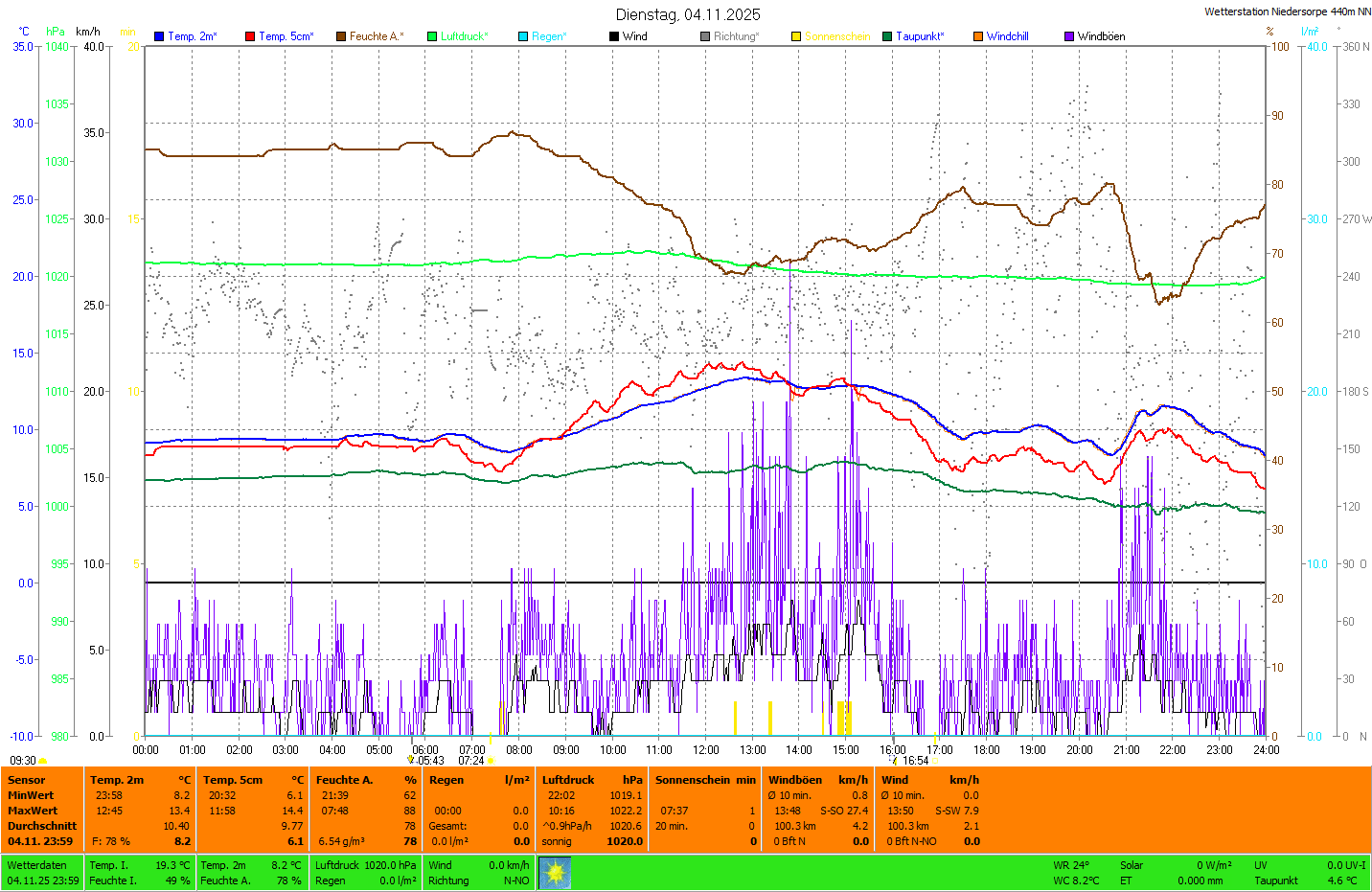Click the Sensor column header in the table
The width and height of the screenshot is (1372, 892).
[x=27, y=780]
